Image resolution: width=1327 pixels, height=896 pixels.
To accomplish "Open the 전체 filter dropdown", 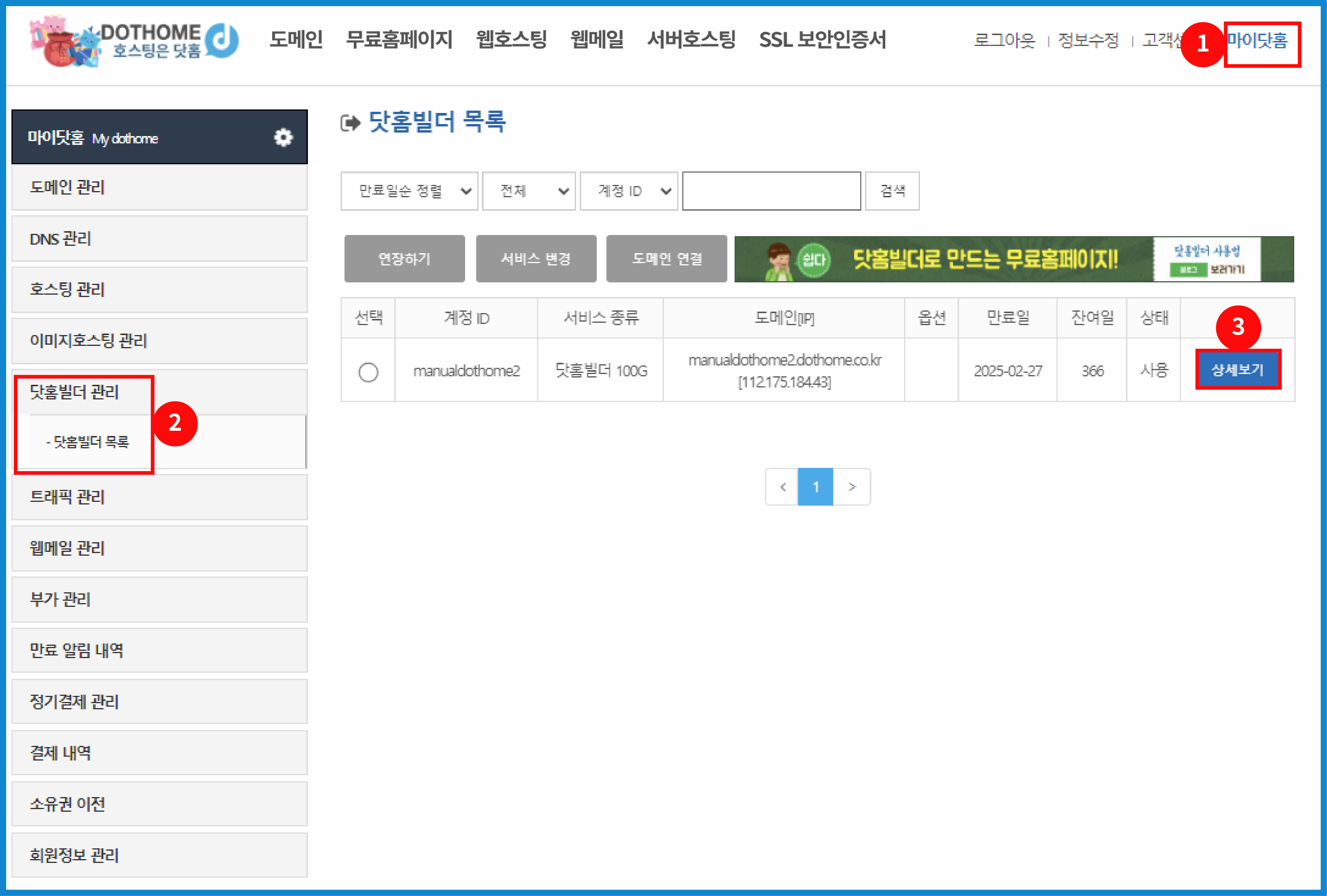I will tap(529, 191).
